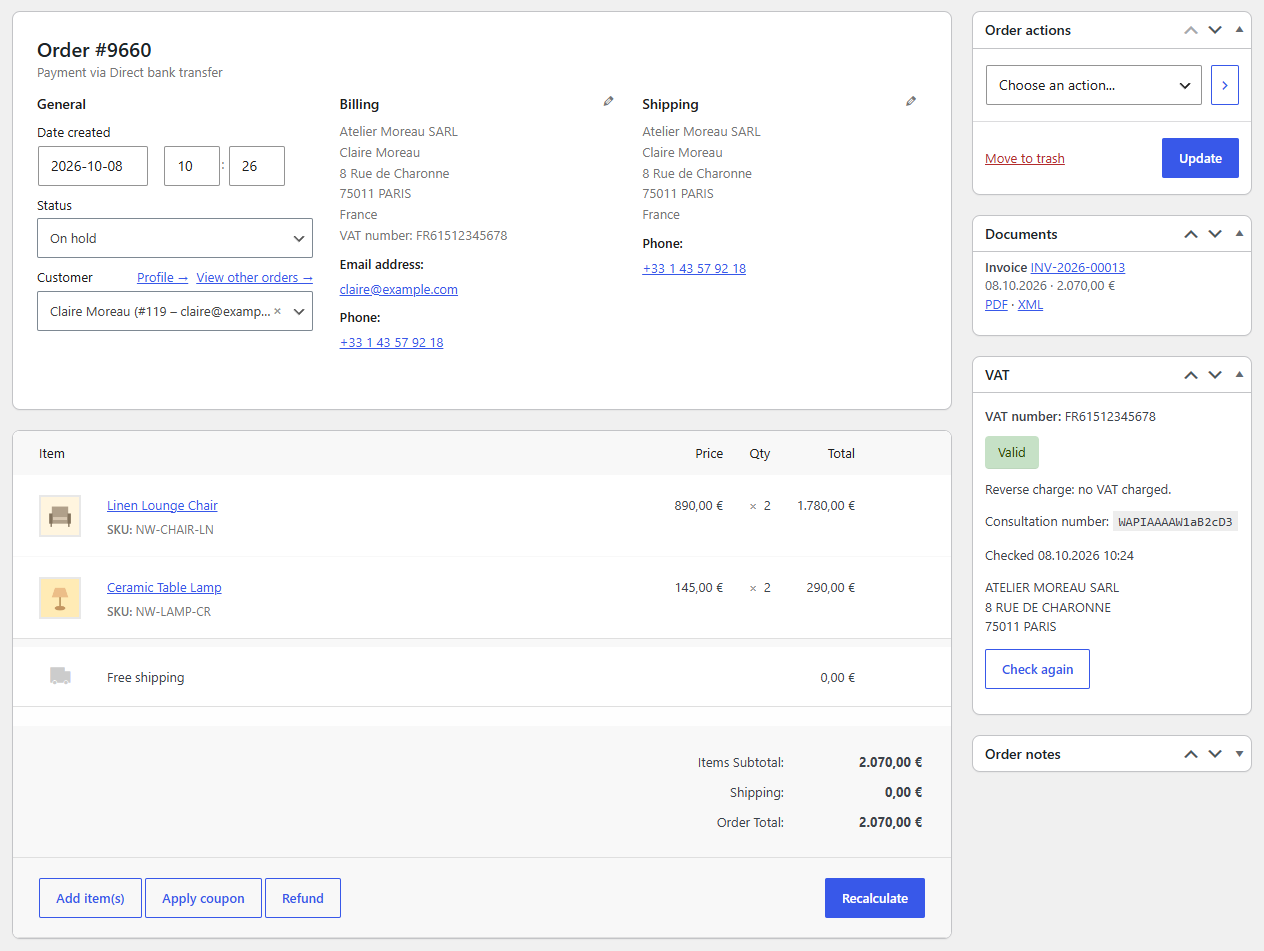Viewport: 1264px width, 951px height.
Task: Open invoice INV-2026-00013
Action: coord(1078,267)
